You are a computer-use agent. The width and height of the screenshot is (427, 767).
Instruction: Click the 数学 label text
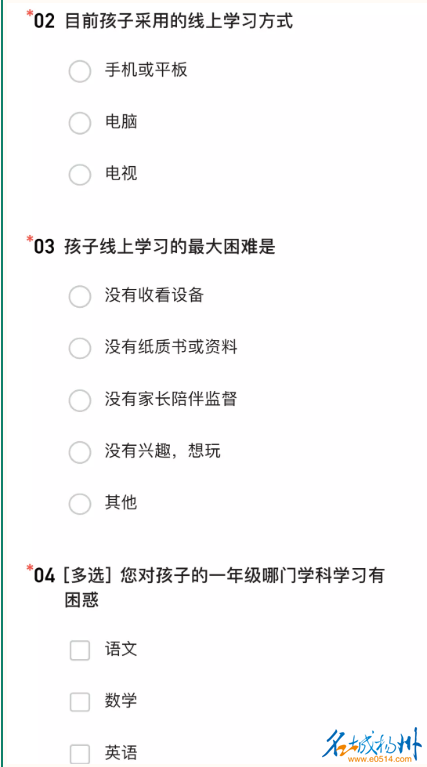tap(121, 701)
